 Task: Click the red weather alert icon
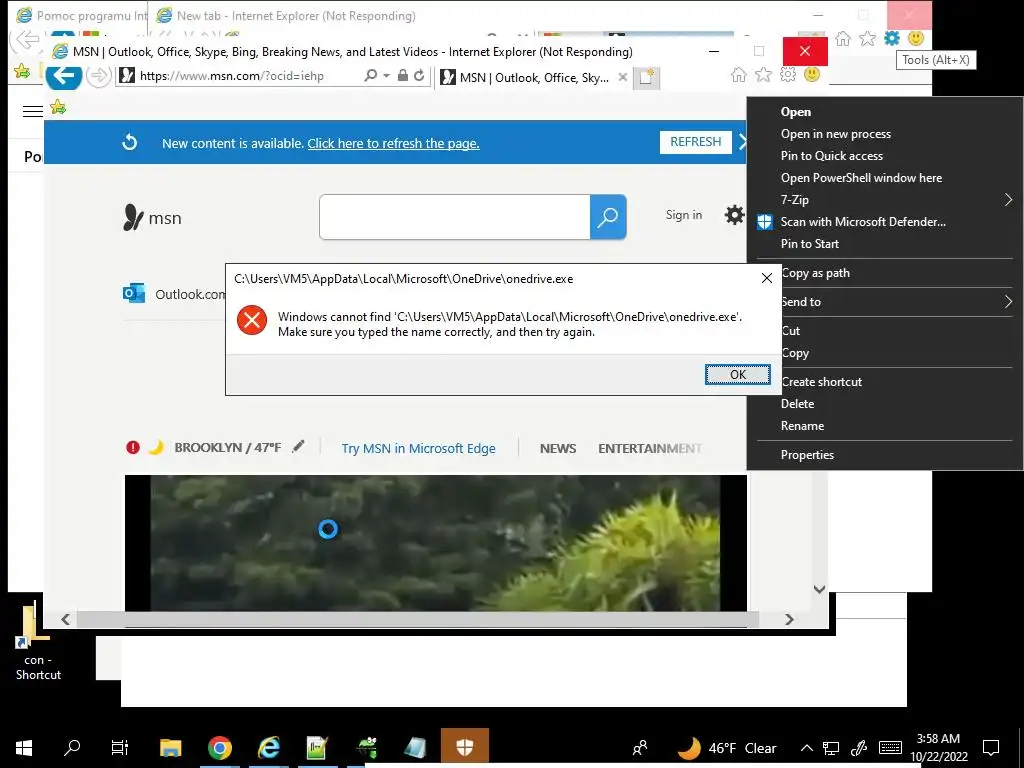click(x=133, y=447)
